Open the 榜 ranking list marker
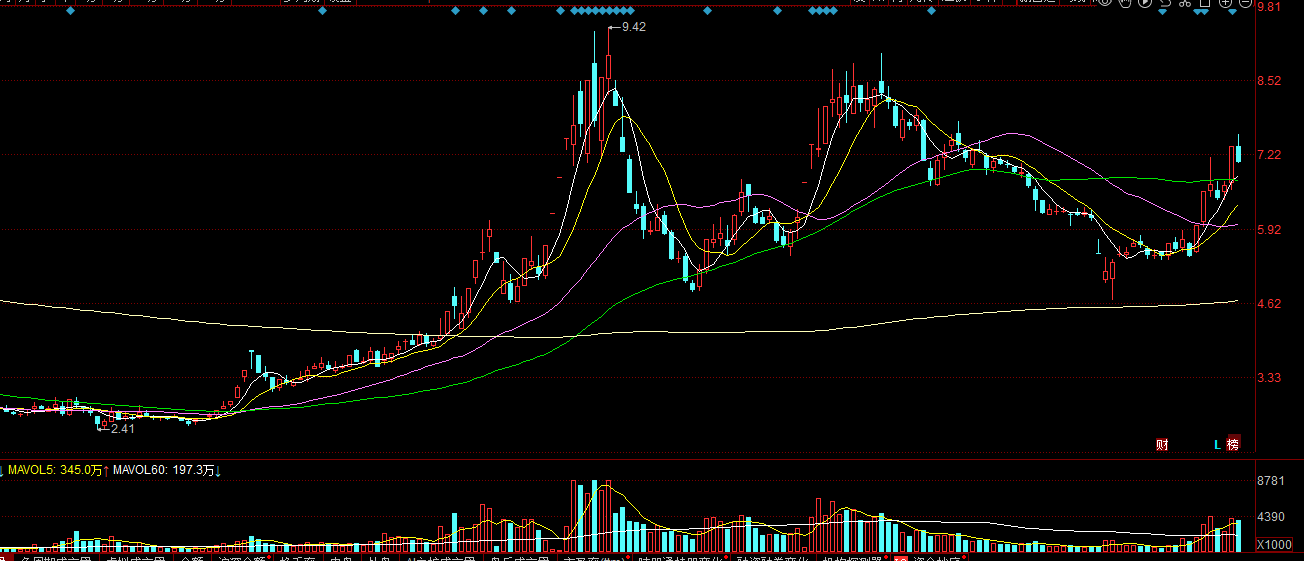Image resolution: width=1304 pixels, height=561 pixels. [1233, 444]
